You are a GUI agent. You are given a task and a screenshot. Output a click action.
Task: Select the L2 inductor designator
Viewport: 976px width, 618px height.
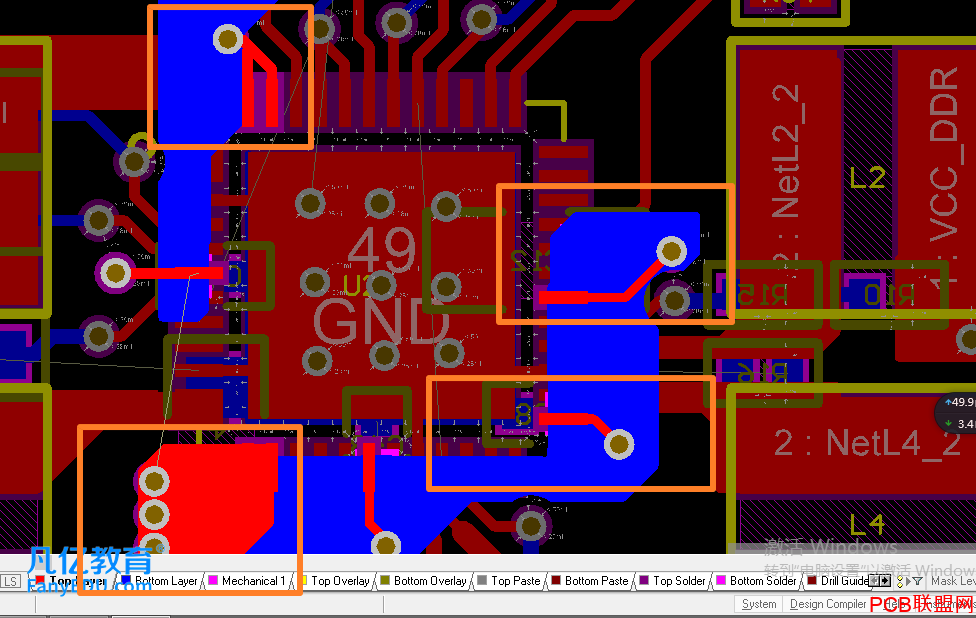(x=867, y=179)
